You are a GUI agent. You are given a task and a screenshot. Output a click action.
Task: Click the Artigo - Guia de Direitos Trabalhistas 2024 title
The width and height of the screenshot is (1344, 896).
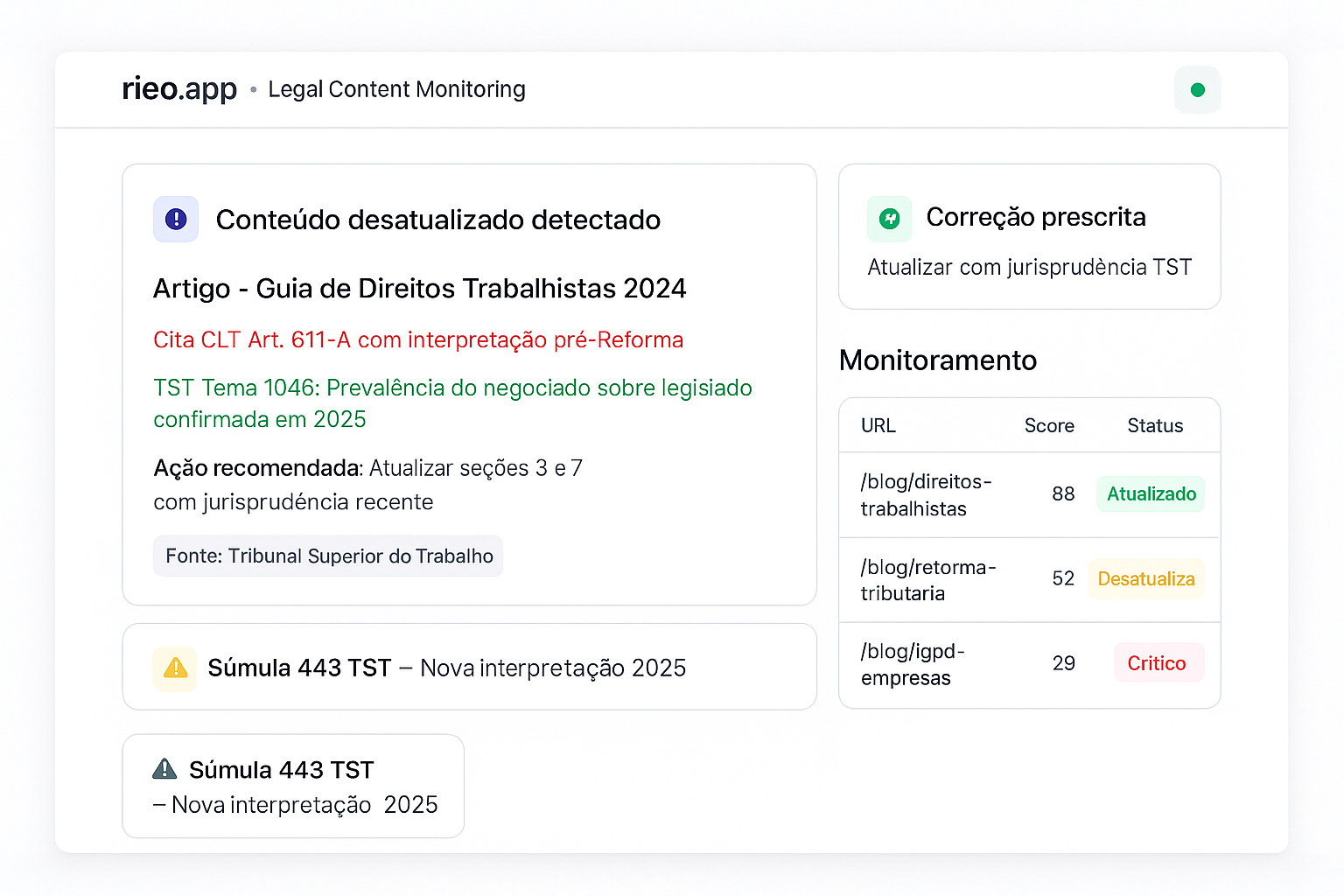[x=420, y=288]
